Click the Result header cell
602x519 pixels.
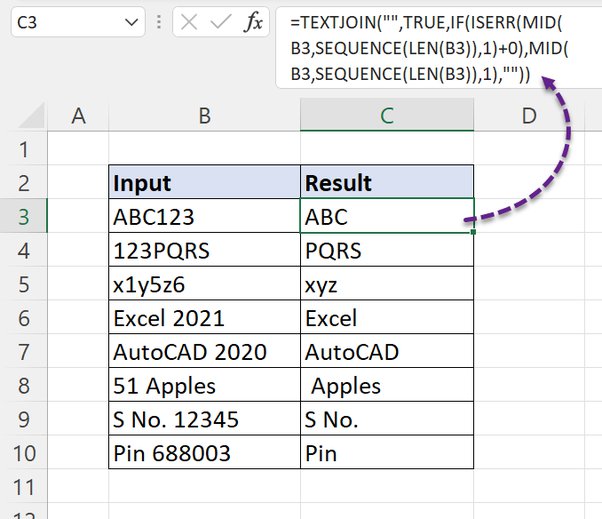387,182
